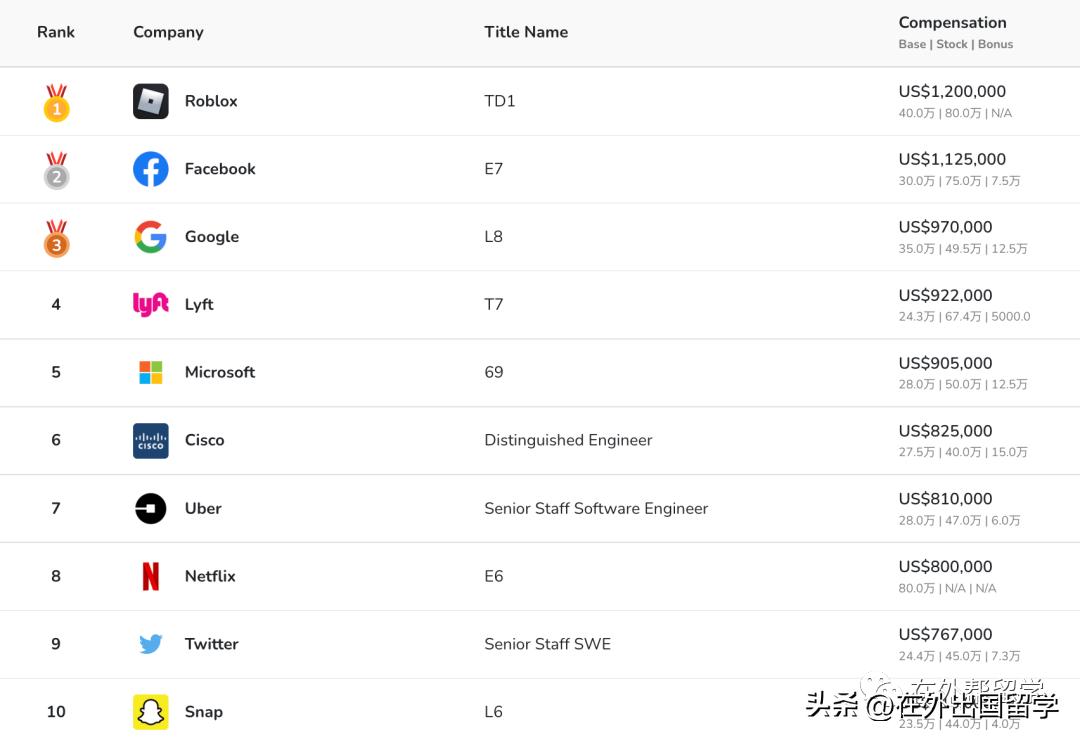This screenshot has height=740, width=1080.
Task: Click the Compensation column header
Action: pos(952,23)
